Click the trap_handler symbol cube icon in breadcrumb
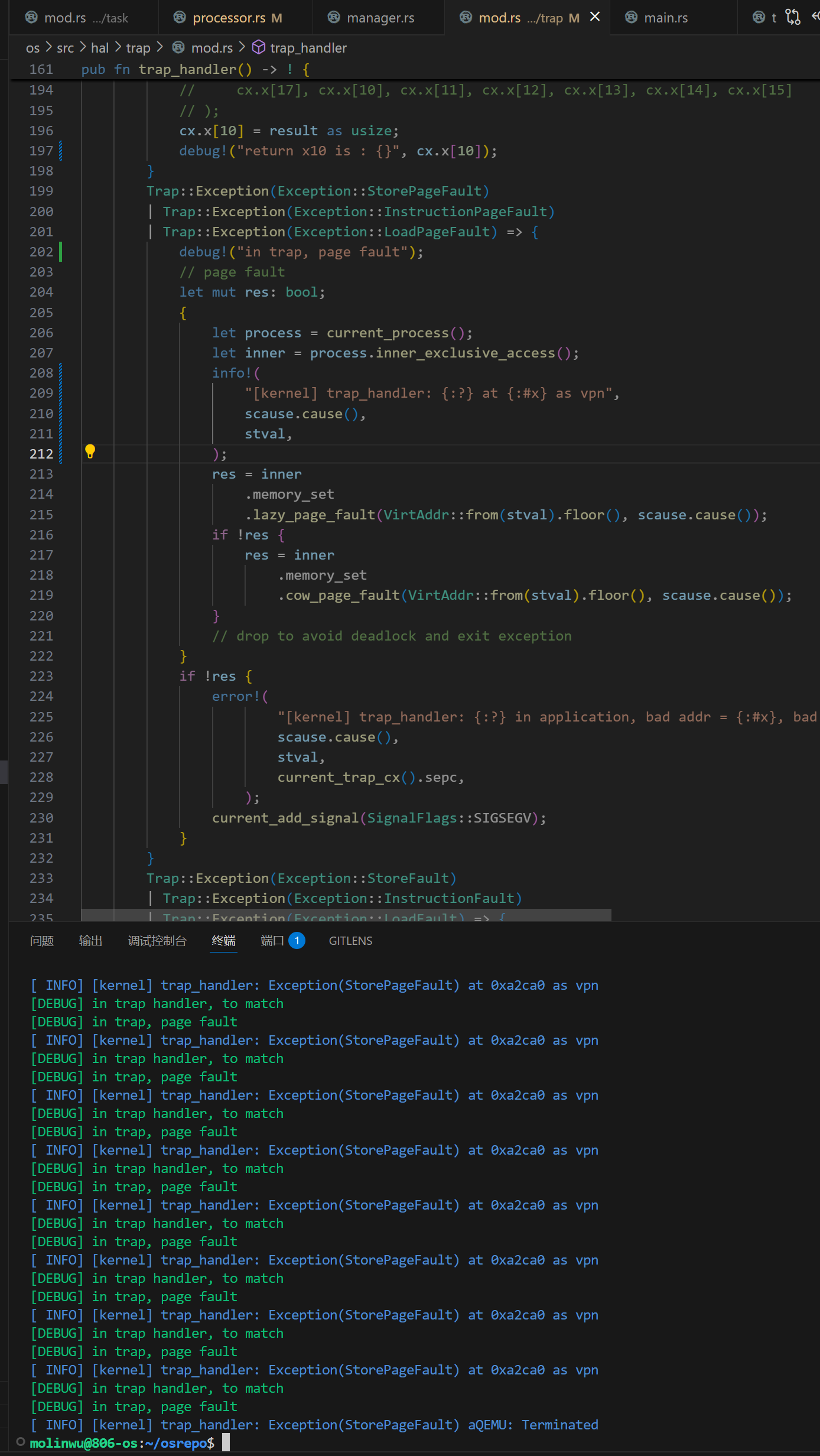 click(259, 47)
